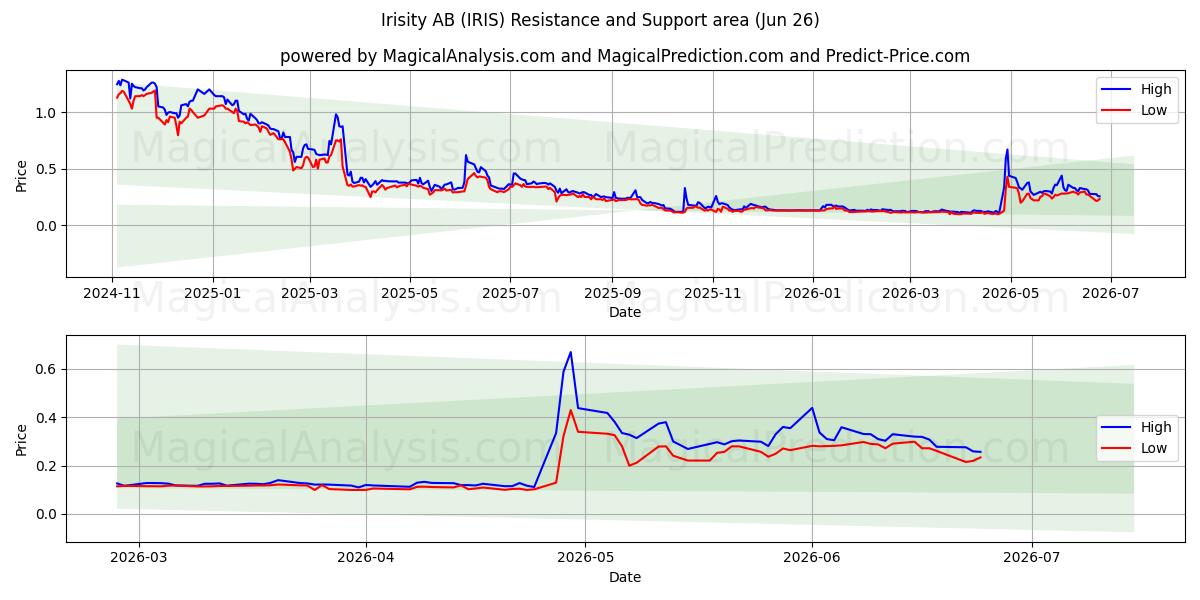The width and height of the screenshot is (1200, 600).
Task: Click the blue High peak near 0.67 in bottom chart
Action: click(571, 353)
